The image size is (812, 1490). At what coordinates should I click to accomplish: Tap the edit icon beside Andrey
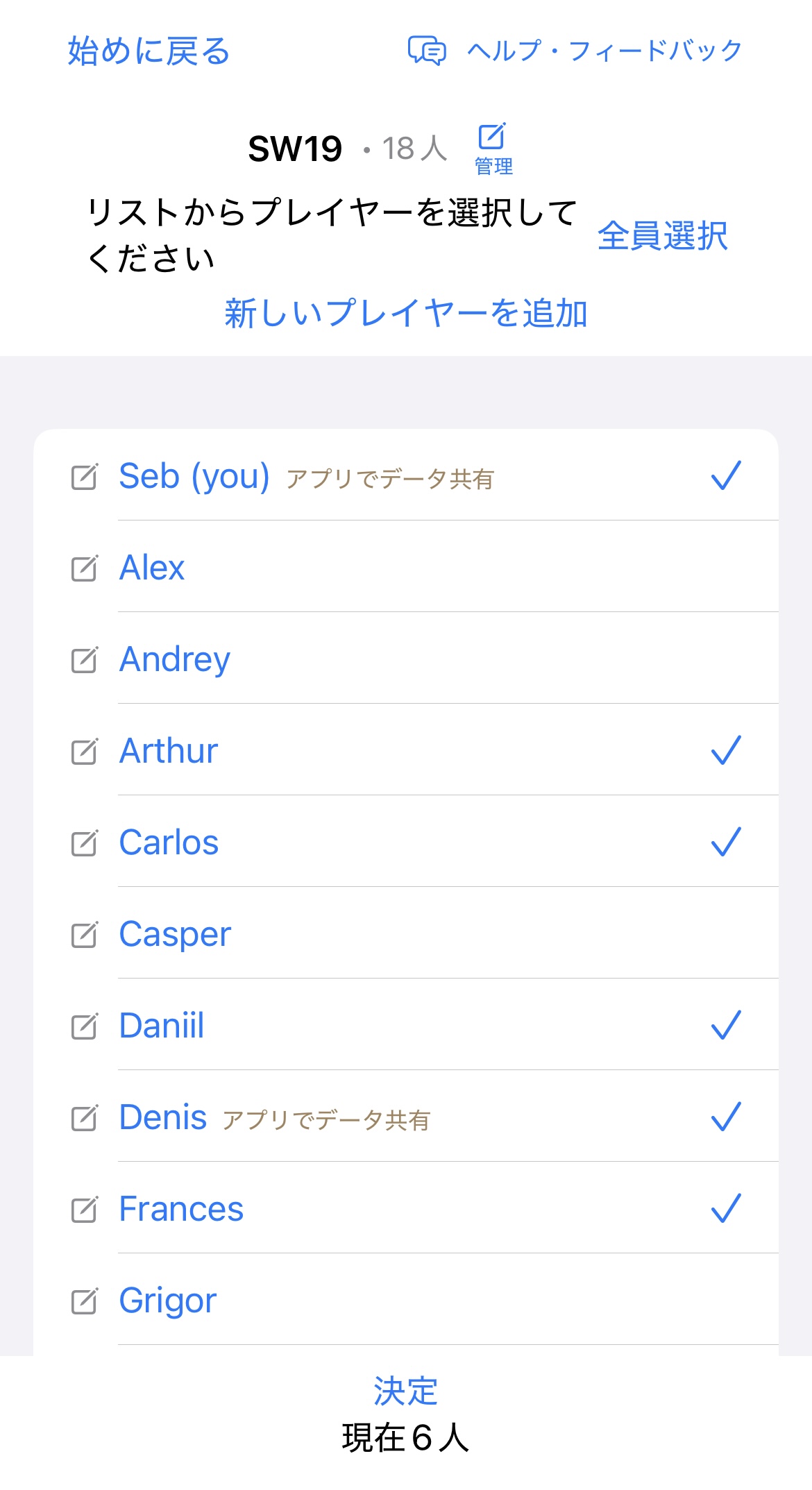(x=85, y=660)
